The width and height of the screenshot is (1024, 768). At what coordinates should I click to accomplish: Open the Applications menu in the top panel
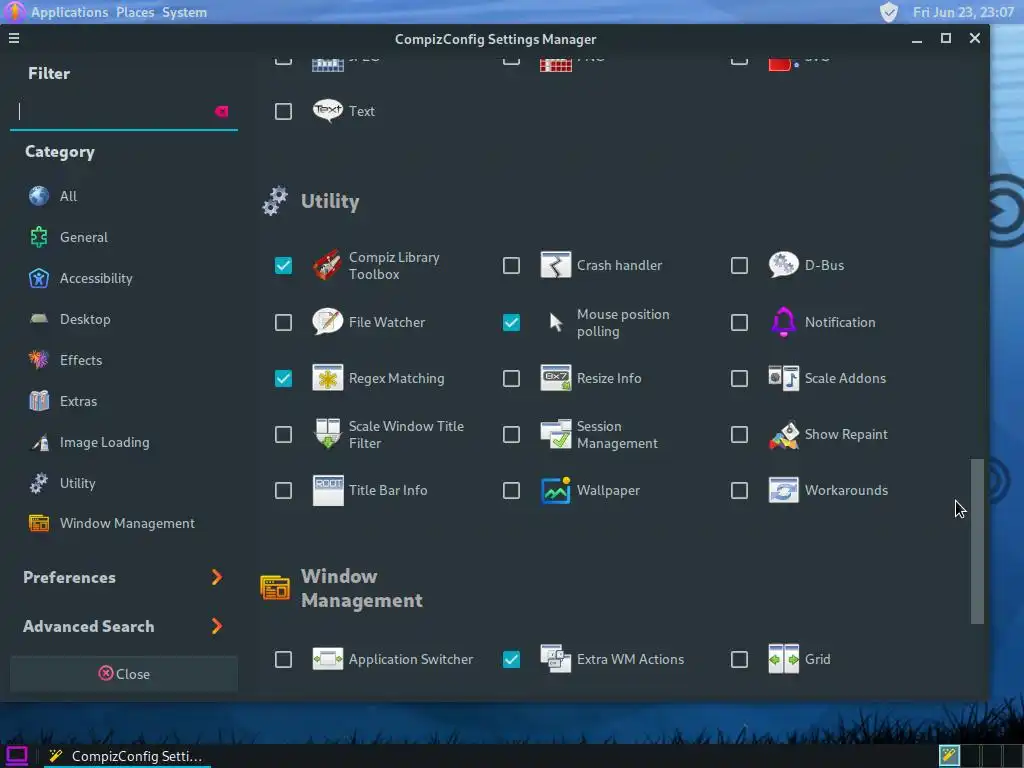click(69, 12)
